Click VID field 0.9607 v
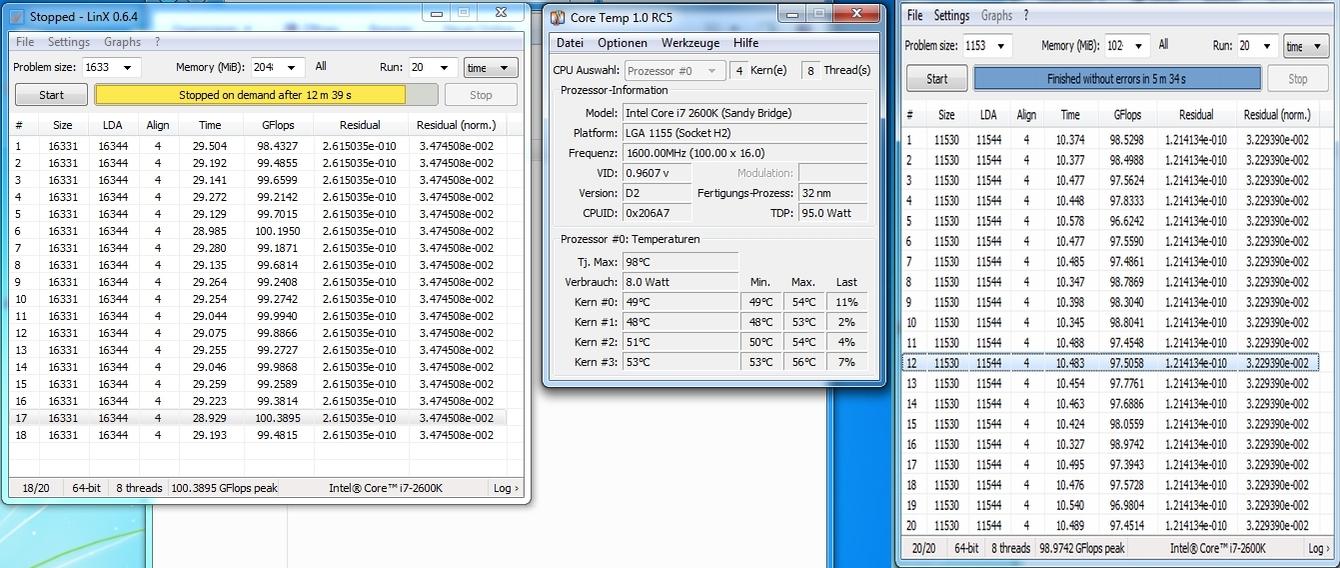This screenshot has height=568, width=1340. (x=659, y=173)
